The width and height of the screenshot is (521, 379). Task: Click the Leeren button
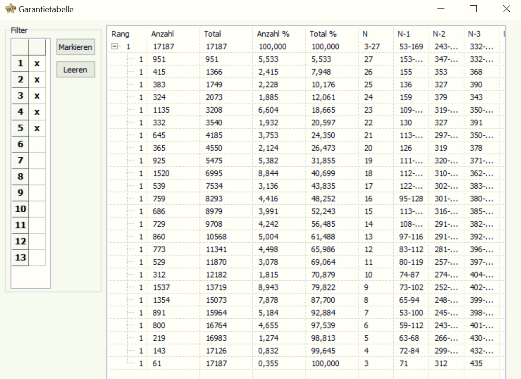click(x=75, y=70)
